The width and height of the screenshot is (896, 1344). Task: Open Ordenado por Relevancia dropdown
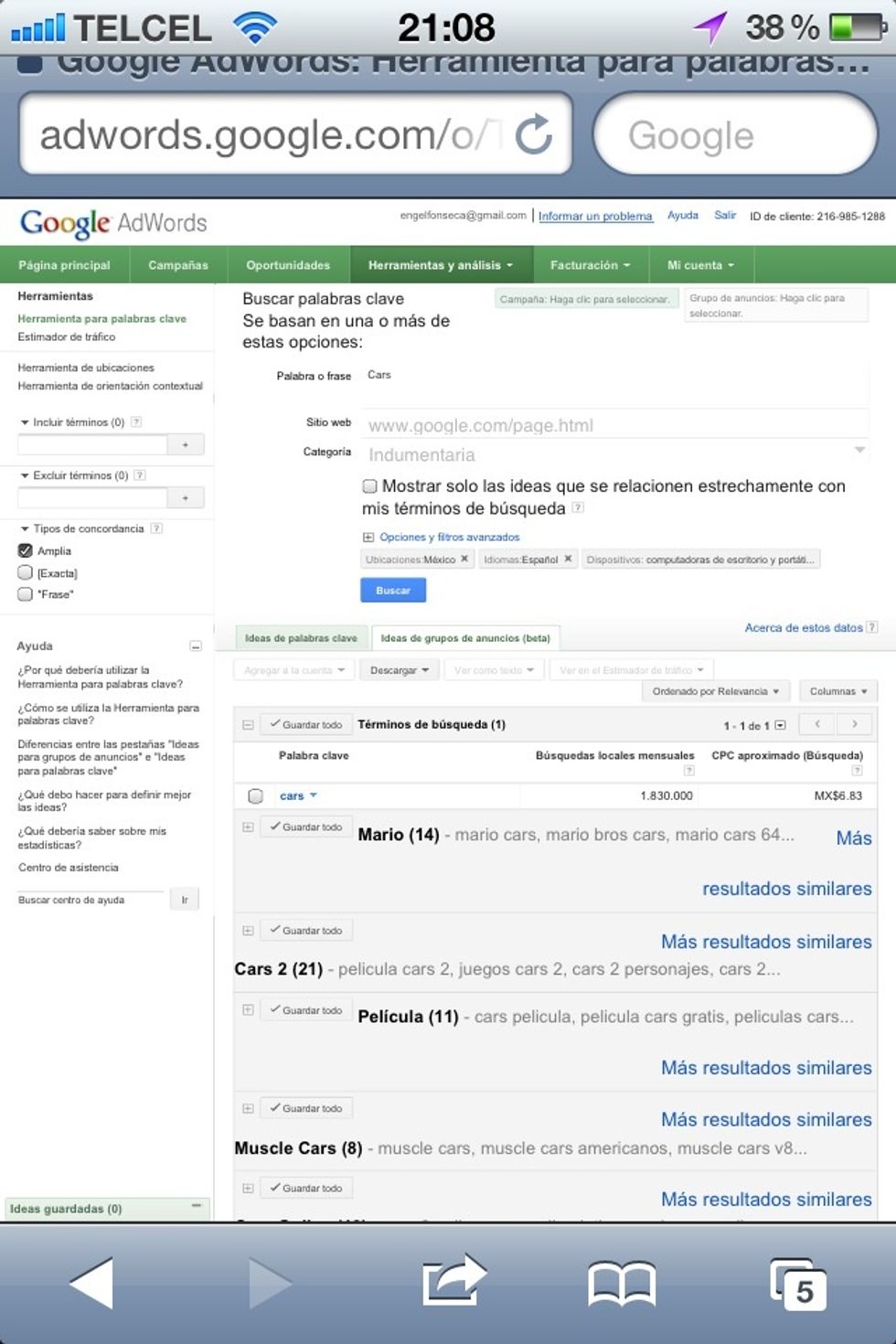[x=716, y=691]
